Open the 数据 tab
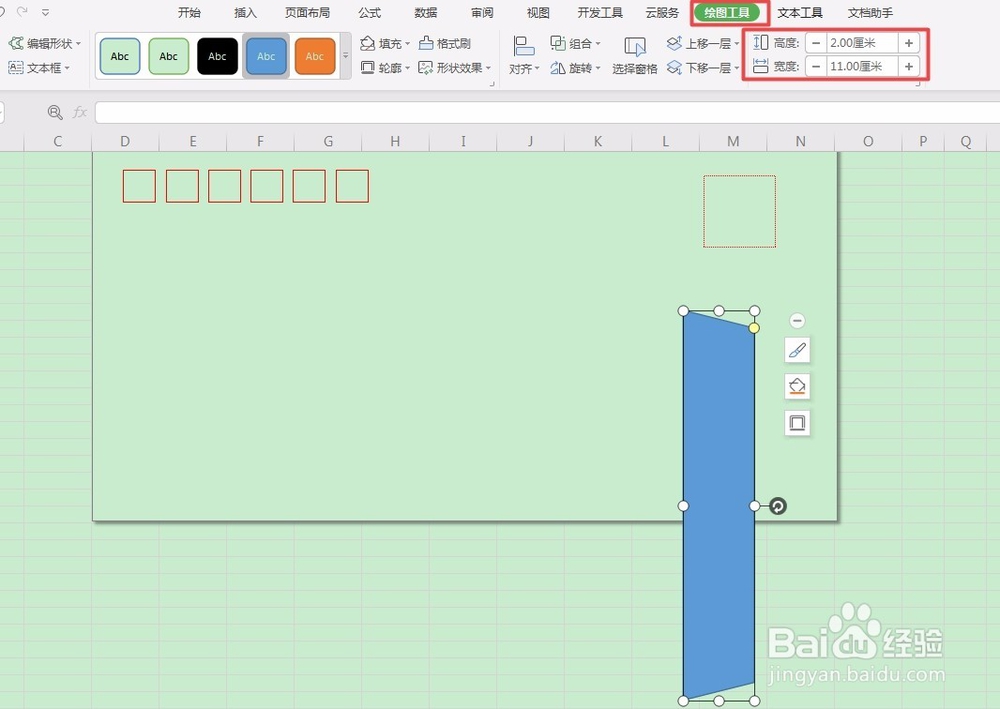 point(425,13)
